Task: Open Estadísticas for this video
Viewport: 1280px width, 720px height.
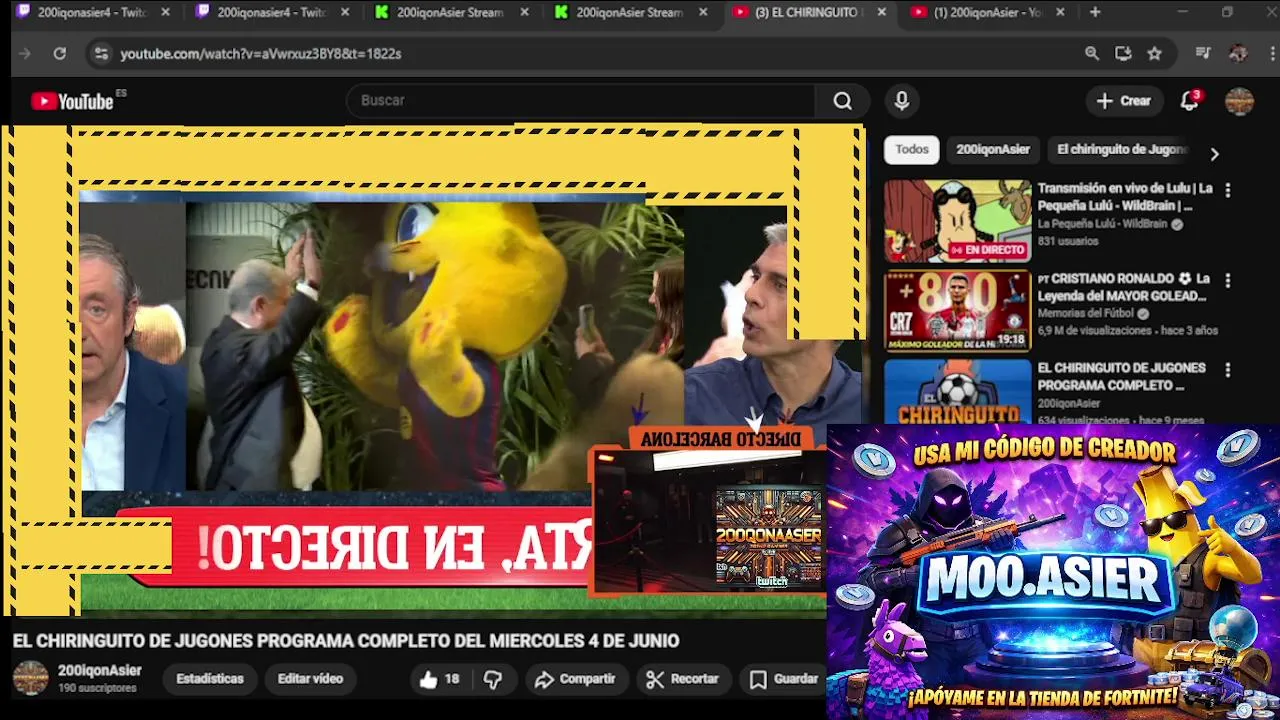Action: pyautogui.click(x=210, y=679)
